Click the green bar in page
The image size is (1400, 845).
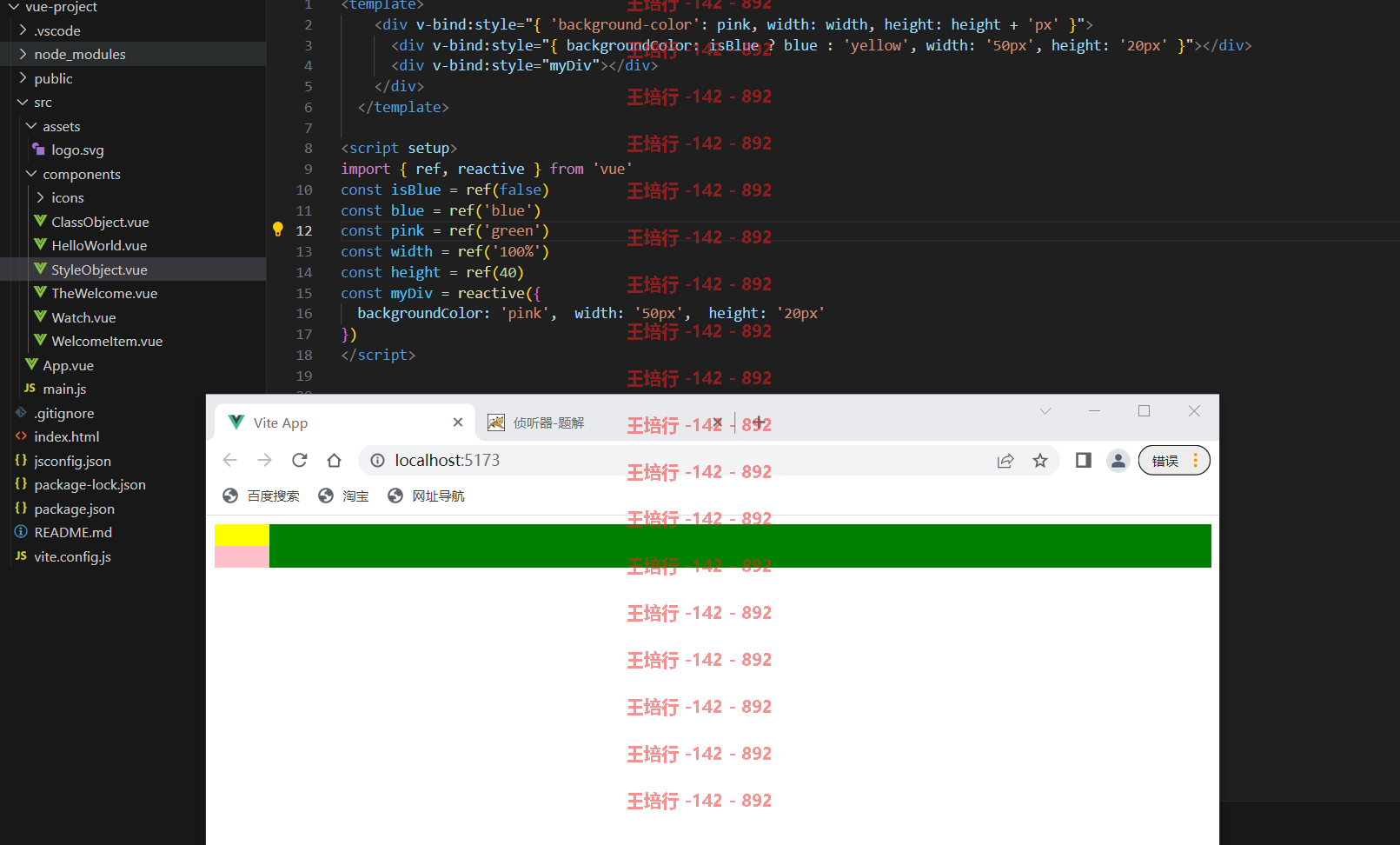(x=740, y=546)
